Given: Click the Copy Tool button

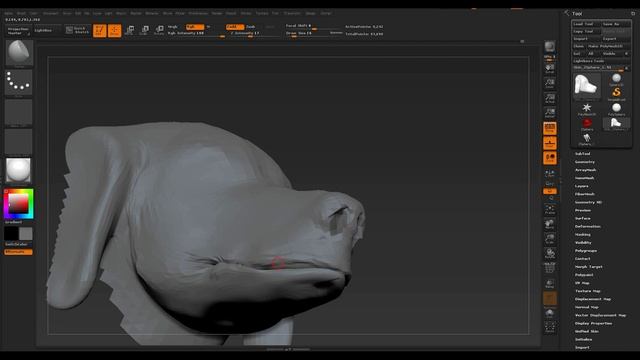Looking at the screenshot, I should point(586,31).
